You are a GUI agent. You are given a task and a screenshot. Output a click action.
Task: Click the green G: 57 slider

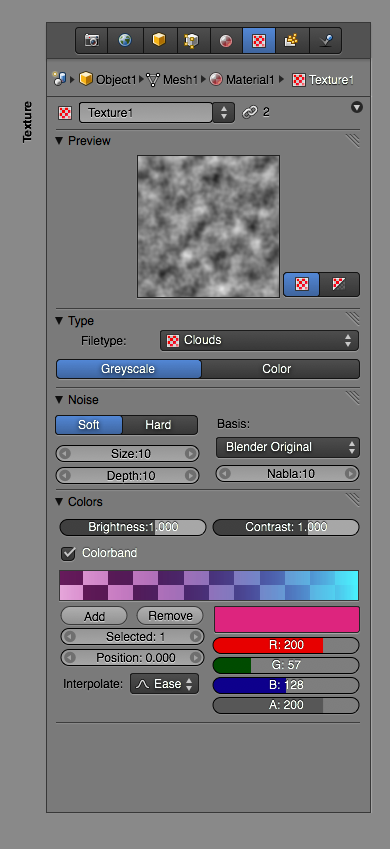pyautogui.click(x=286, y=665)
